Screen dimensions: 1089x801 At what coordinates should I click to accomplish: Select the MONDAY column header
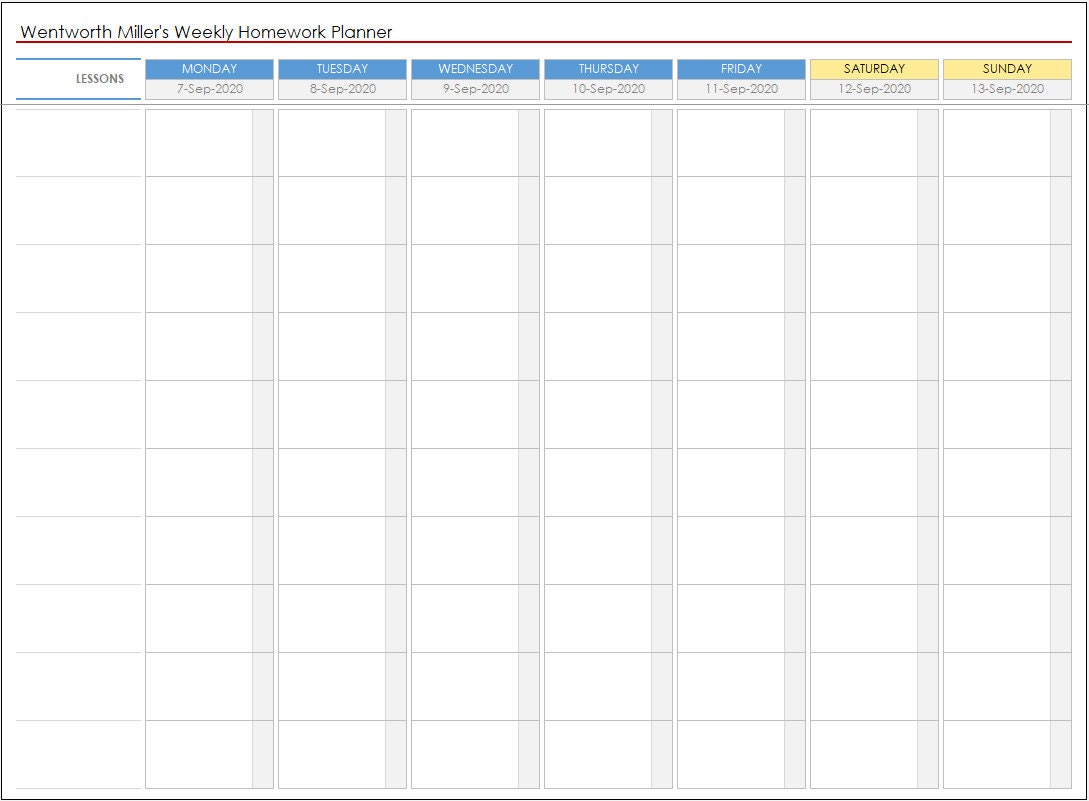coord(208,69)
